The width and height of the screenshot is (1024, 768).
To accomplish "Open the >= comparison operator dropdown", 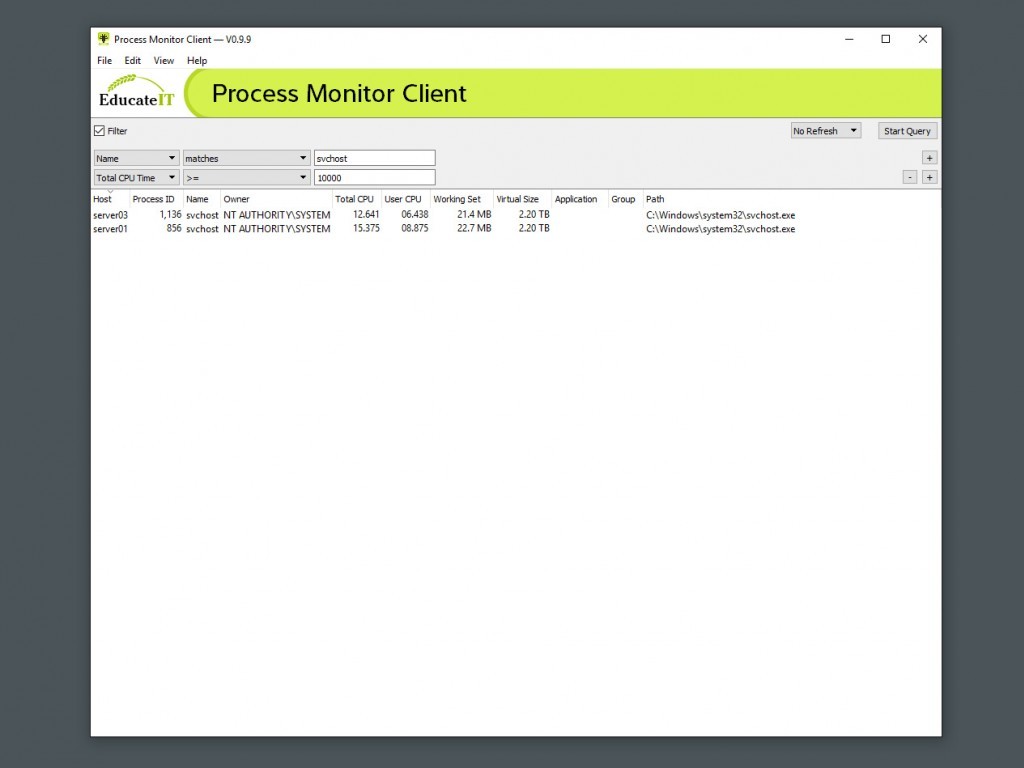I will 246,177.
